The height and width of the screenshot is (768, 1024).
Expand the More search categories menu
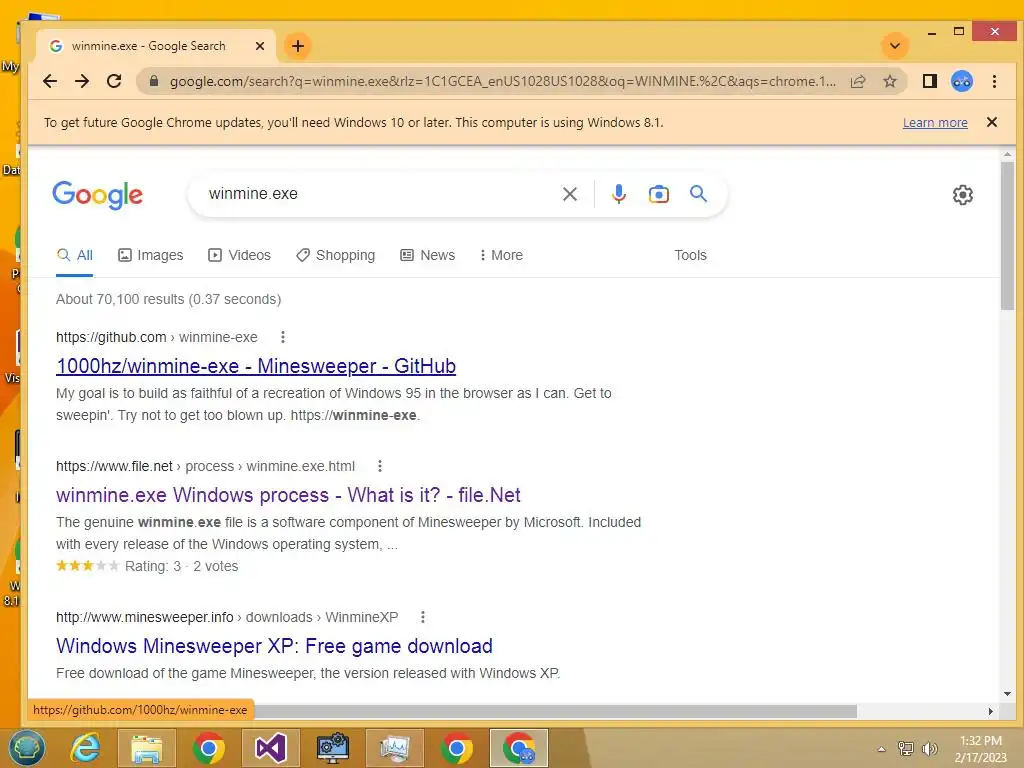pos(501,255)
